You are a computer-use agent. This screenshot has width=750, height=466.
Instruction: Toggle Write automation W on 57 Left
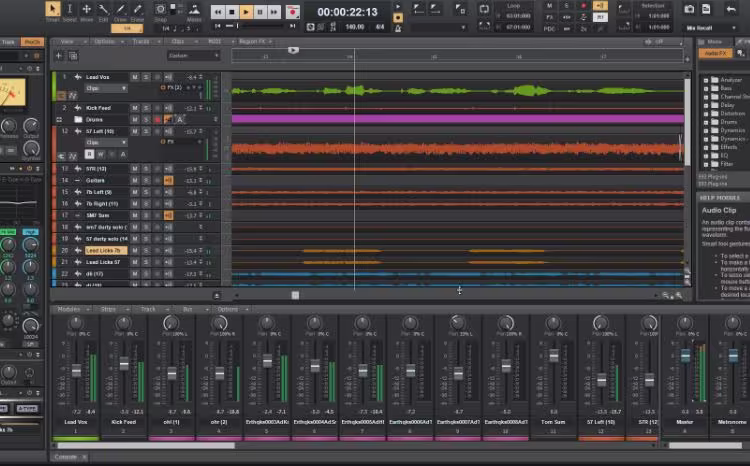click(x=100, y=154)
